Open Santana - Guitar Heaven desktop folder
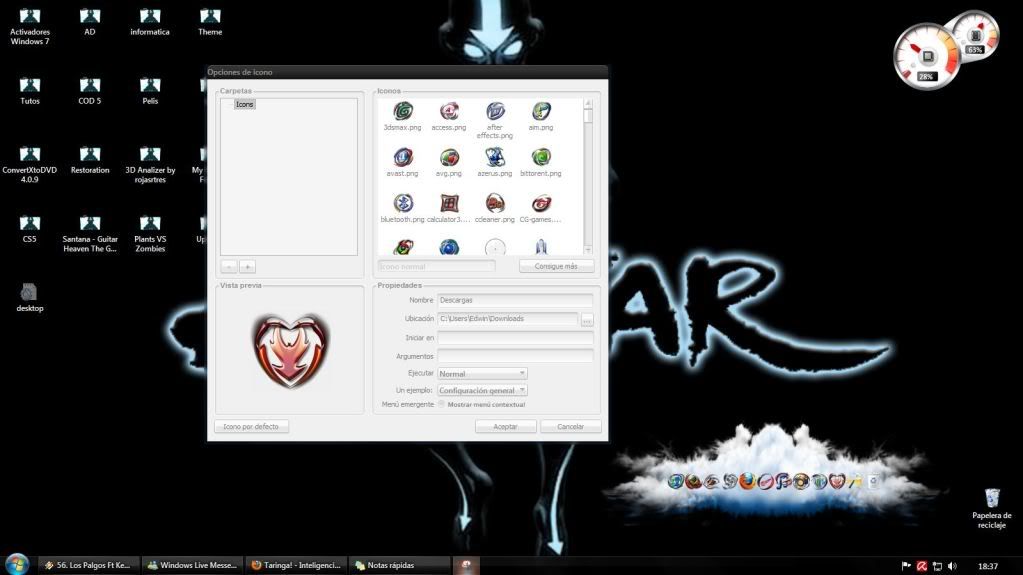This screenshot has width=1023, height=575. (90, 234)
